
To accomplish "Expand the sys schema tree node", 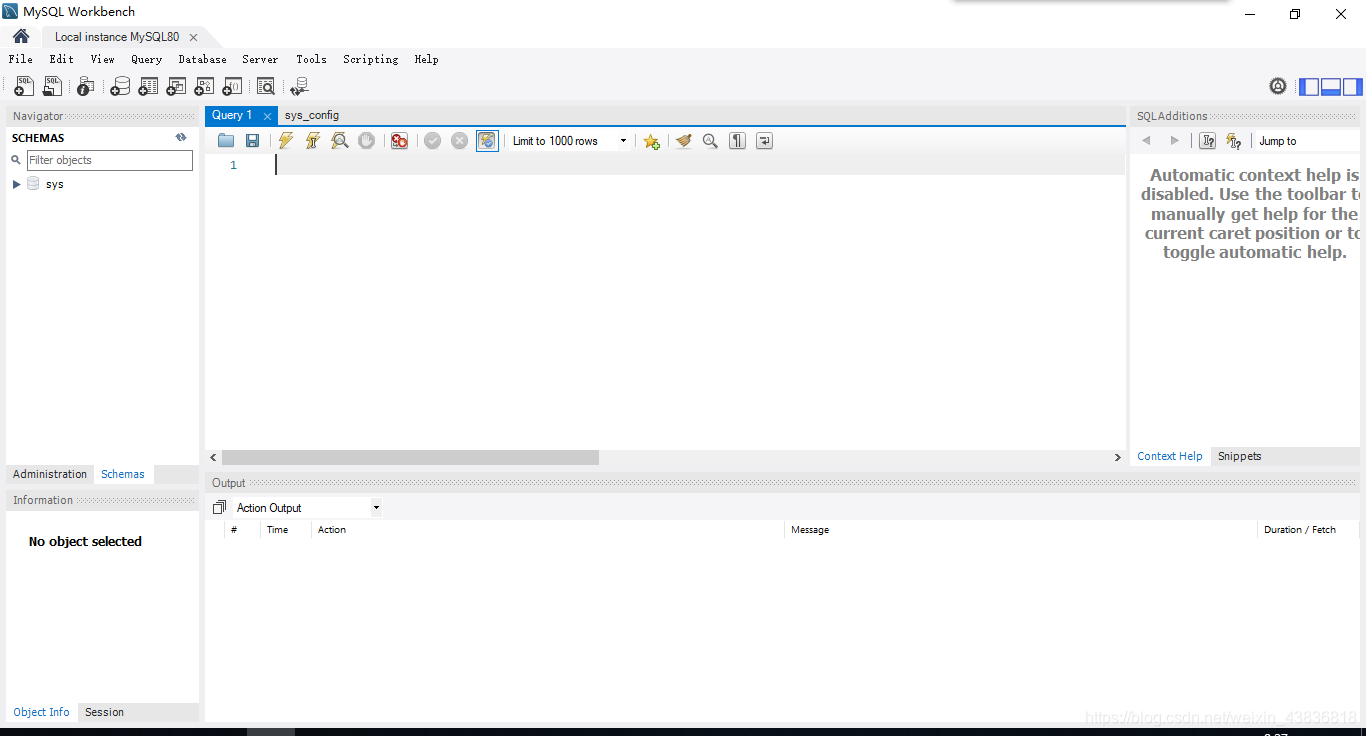I will click(x=17, y=184).
